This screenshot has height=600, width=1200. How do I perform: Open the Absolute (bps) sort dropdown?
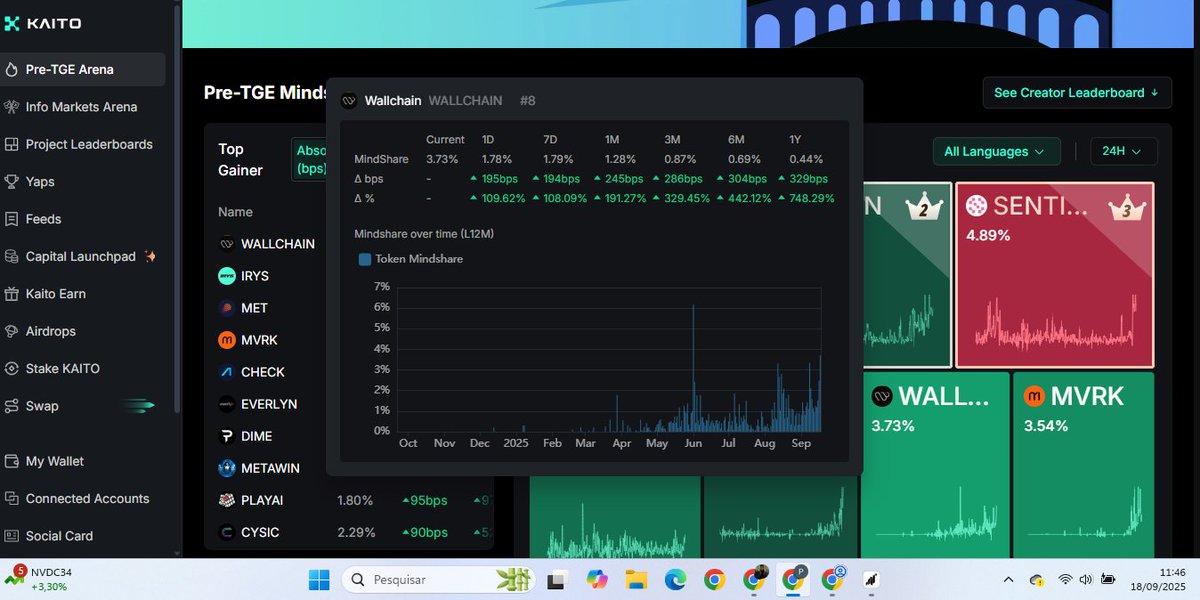click(x=310, y=158)
